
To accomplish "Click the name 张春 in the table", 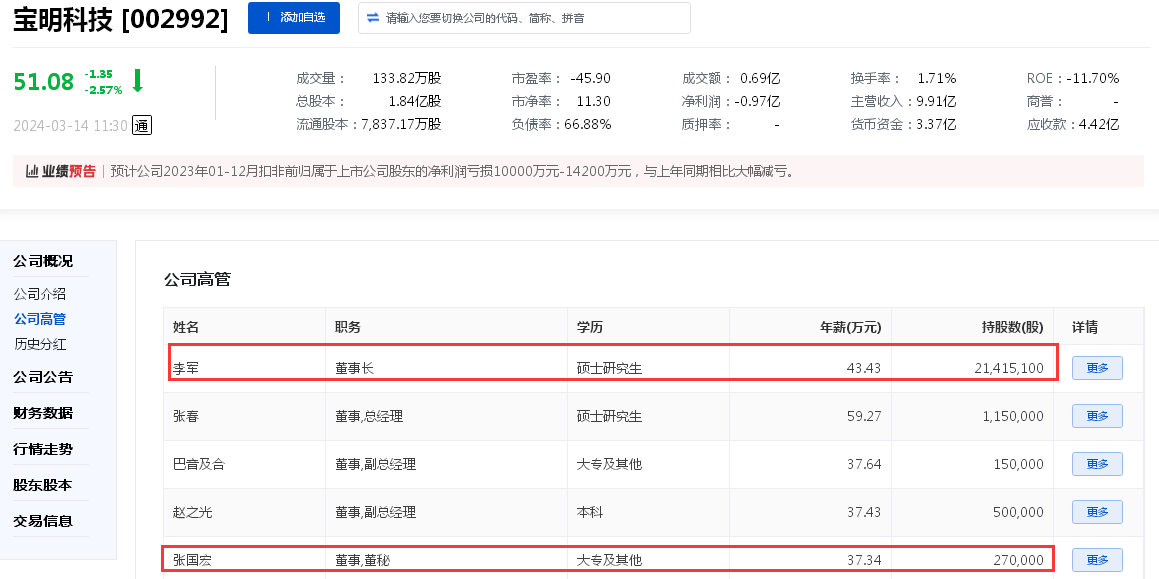I will click(x=186, y=416).
